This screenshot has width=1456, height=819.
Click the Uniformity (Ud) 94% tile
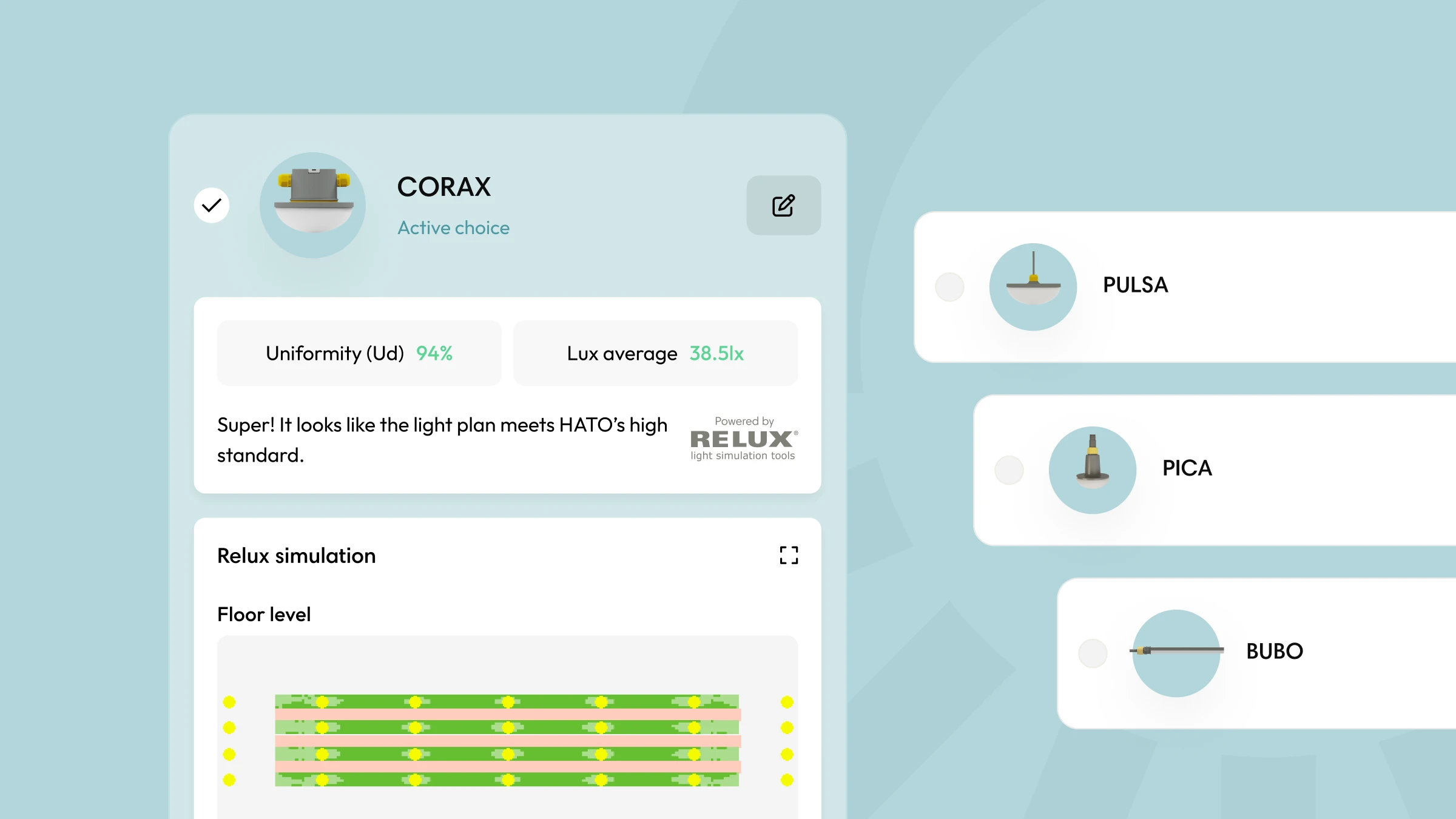(x=359, y=353)
